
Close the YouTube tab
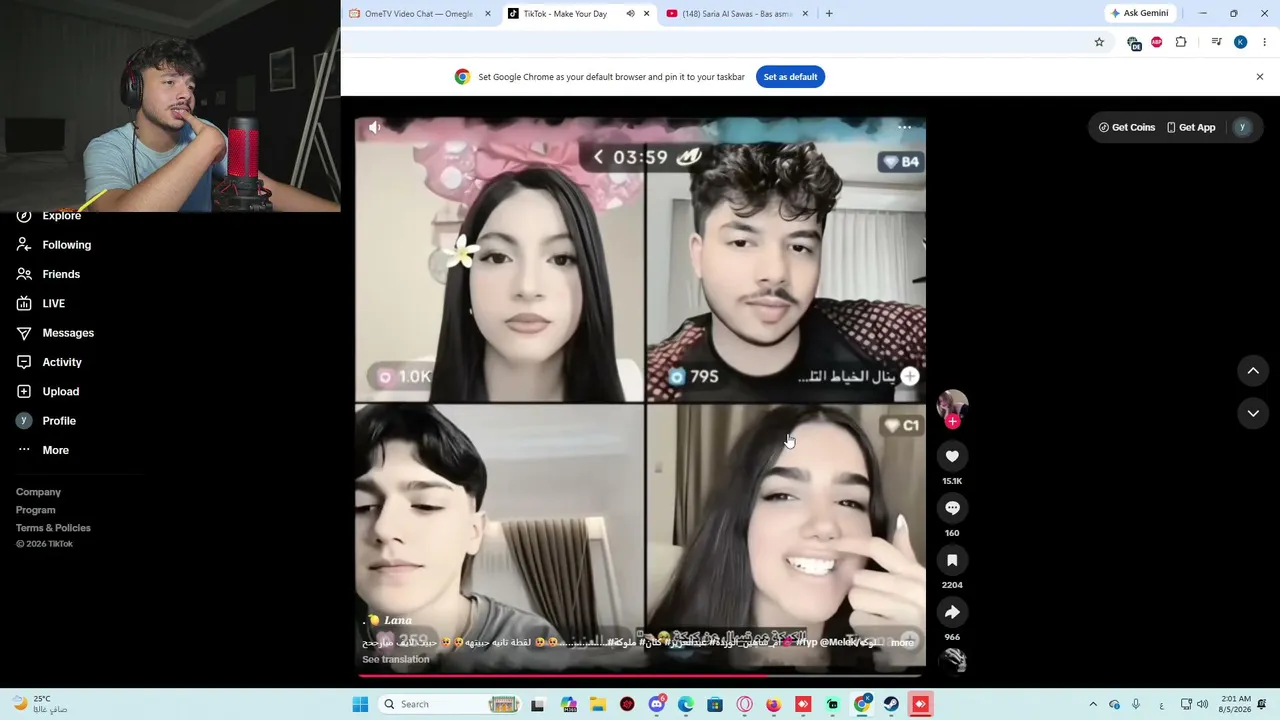(x=805, y=14)
